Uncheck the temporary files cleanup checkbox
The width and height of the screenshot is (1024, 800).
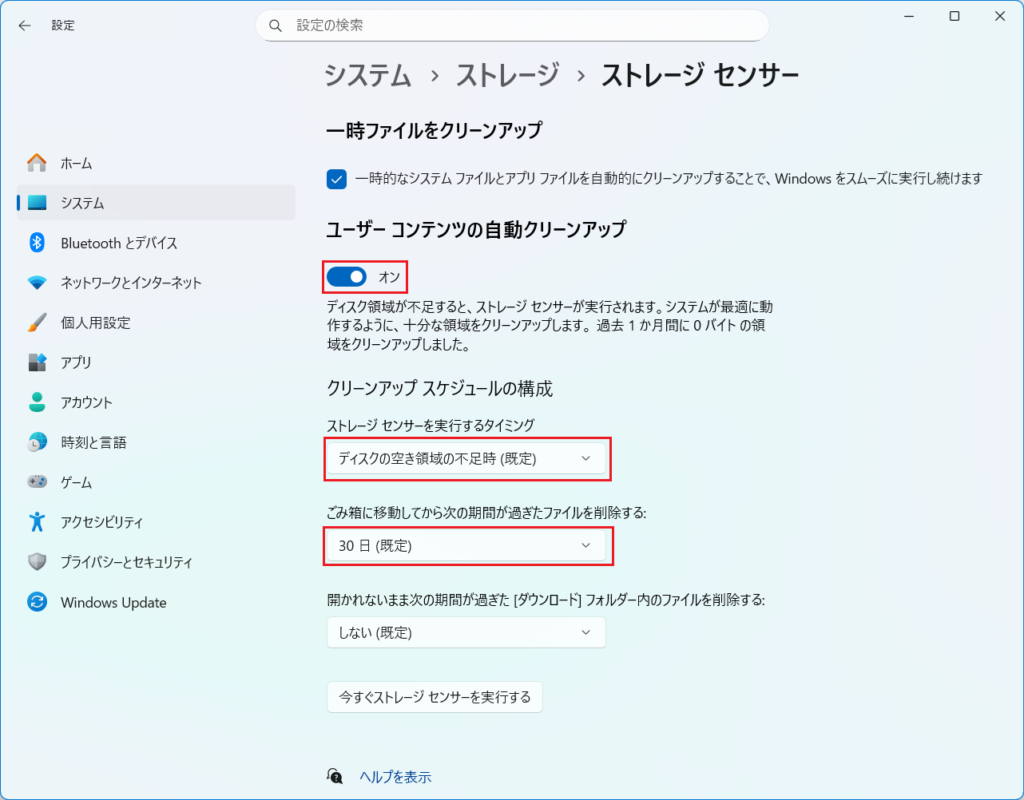click(337, 179)
